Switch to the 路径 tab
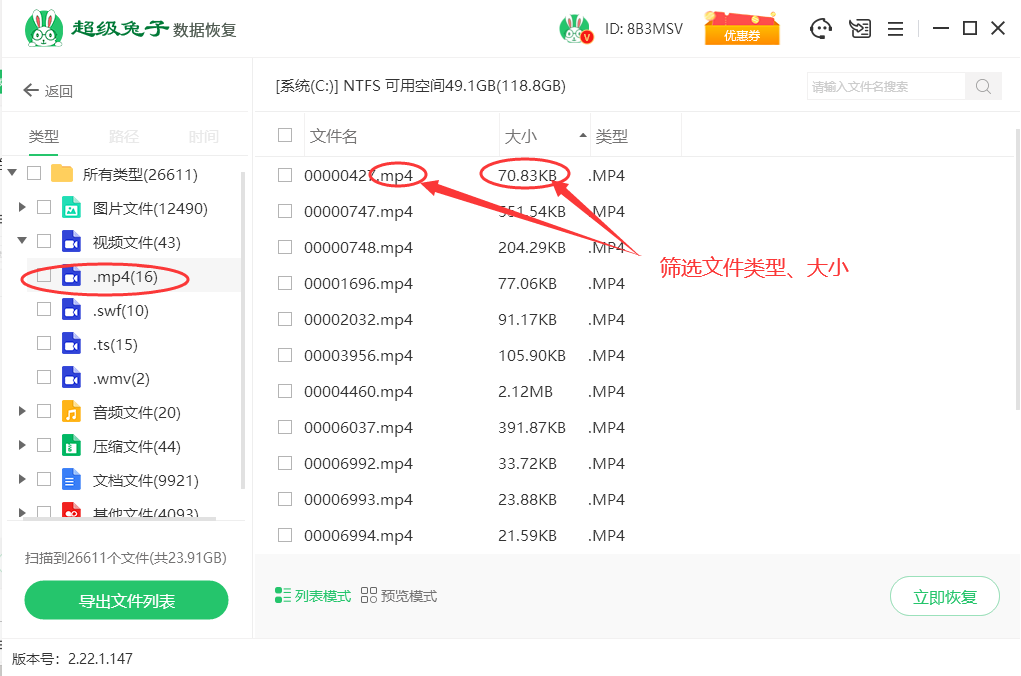This screenshot has height=676, width=1021. (x=124, y=137)
